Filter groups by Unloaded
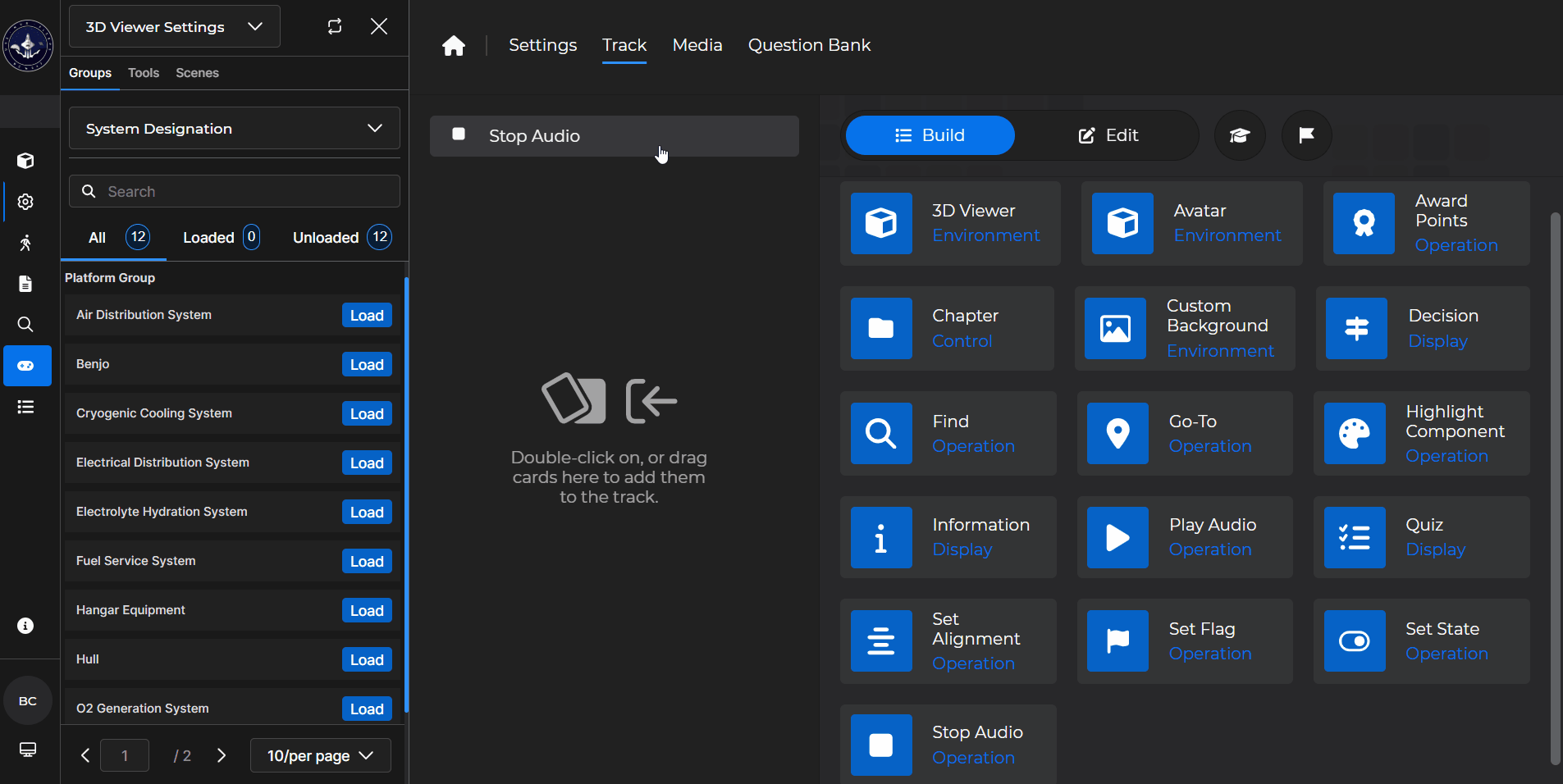The width and height of the screenshot is (1563, 784). [x=342, y=238]
